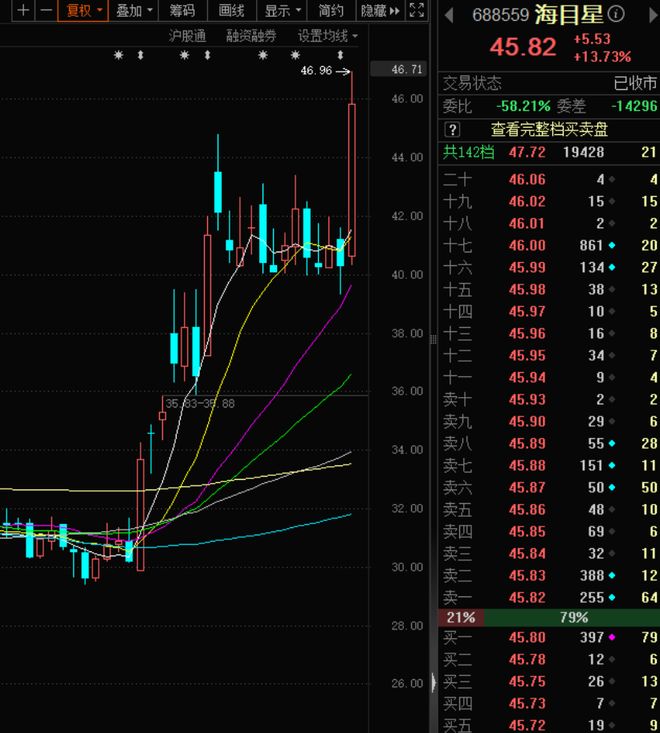Toggle the 沪股通 indicator
Viewport: 660px width, 733px height.
[187, 35]
